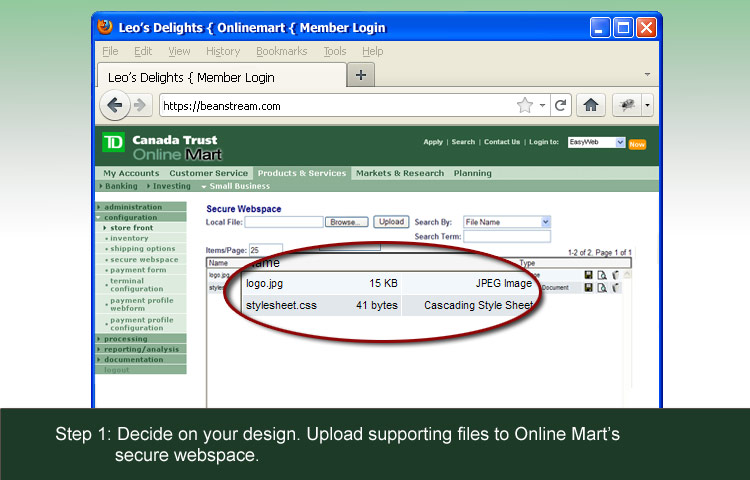
Task: Open a new tab with the plus button
Action: pyautogui.click(x=361, y=75)
